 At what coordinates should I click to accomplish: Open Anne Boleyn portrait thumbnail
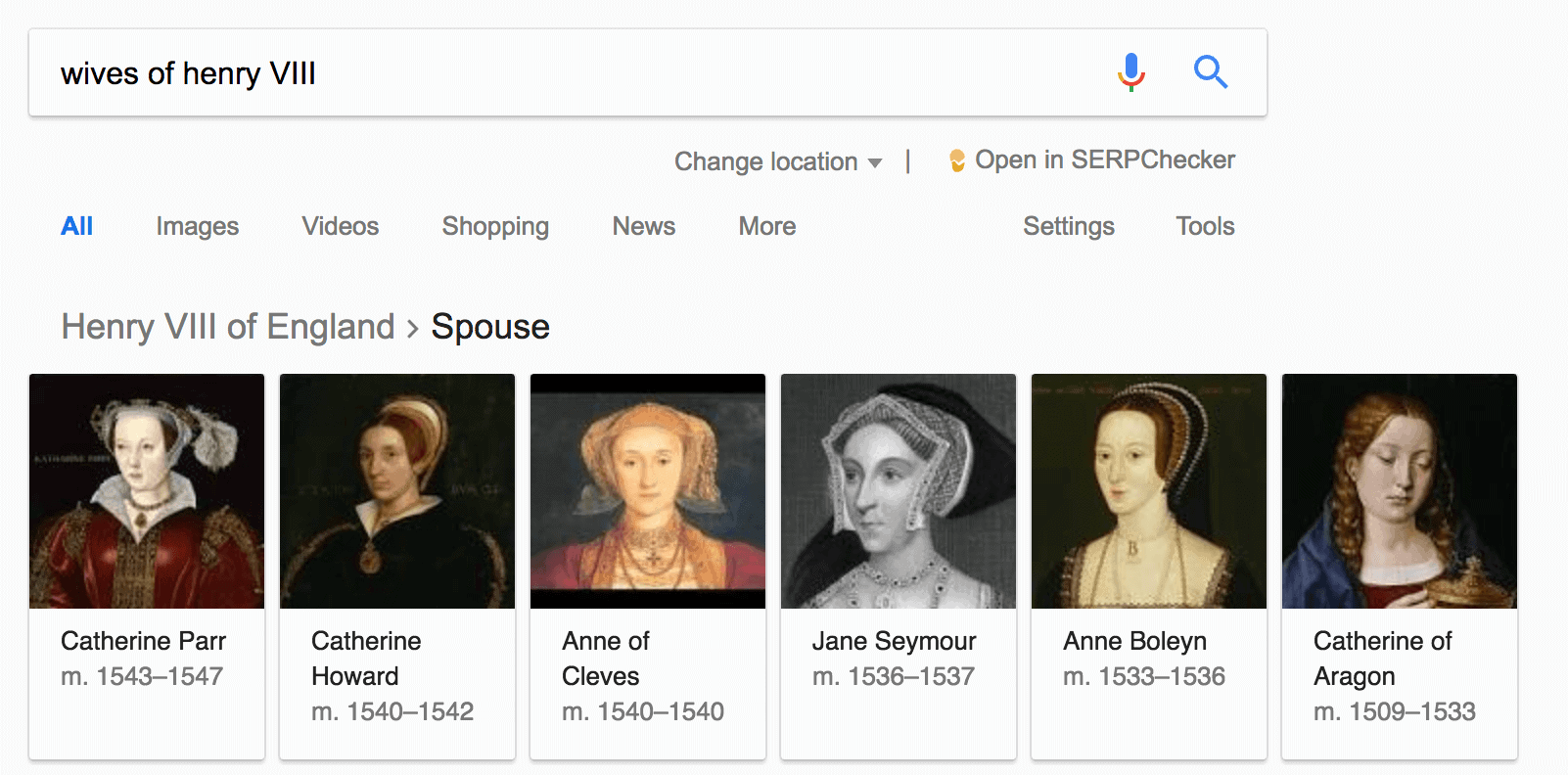[x=1149, y=491]
